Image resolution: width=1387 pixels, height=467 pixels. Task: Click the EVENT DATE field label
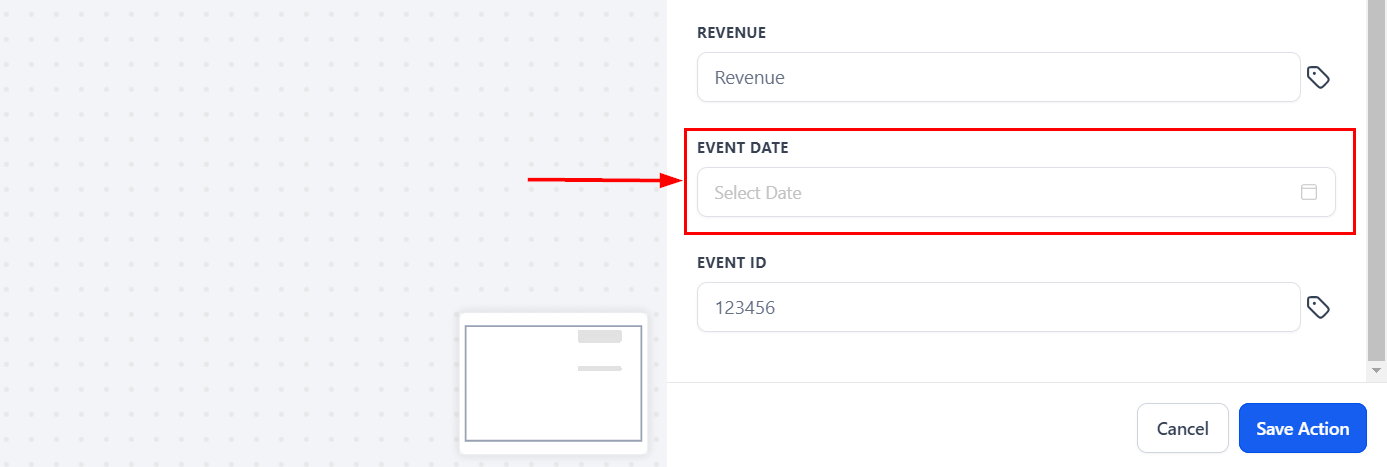pyautogui.click(x=742, y=148)
